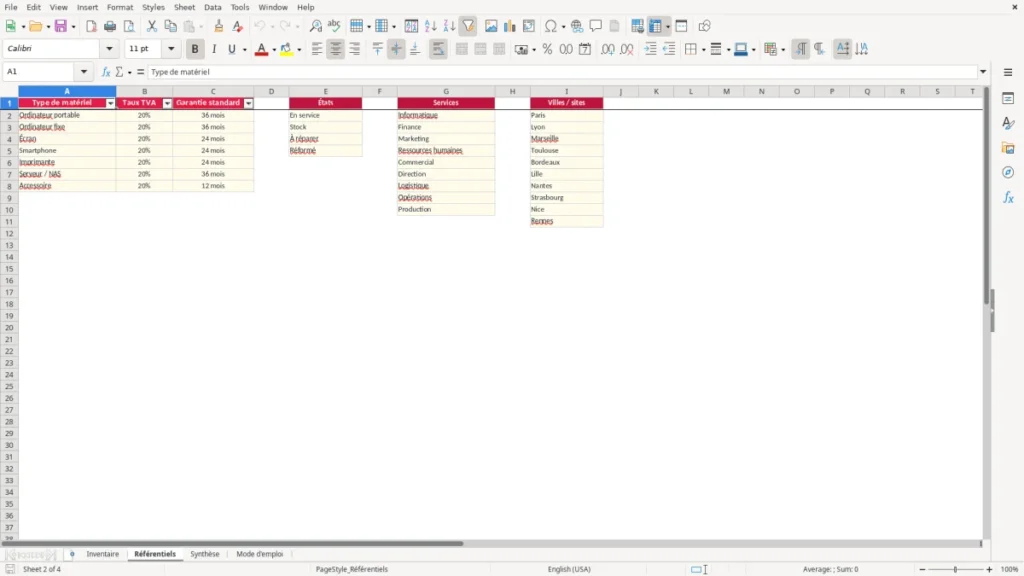Open background color dropdown arrow
The image size is (1024, 576).
(299, 49)
